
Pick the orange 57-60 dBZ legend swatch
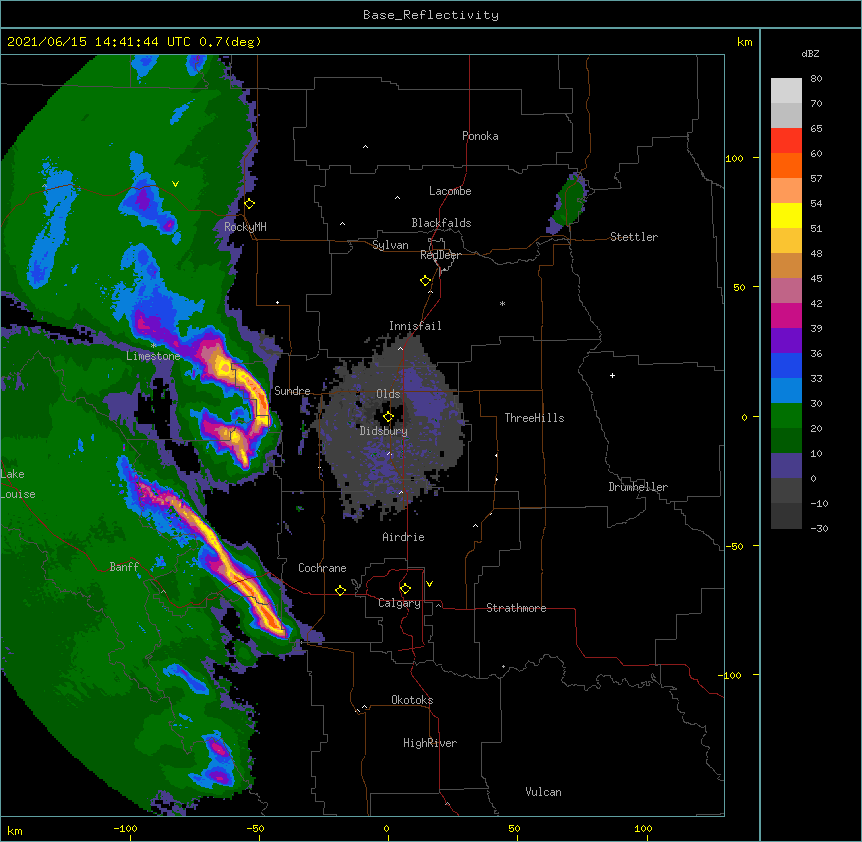coord(786,166)
